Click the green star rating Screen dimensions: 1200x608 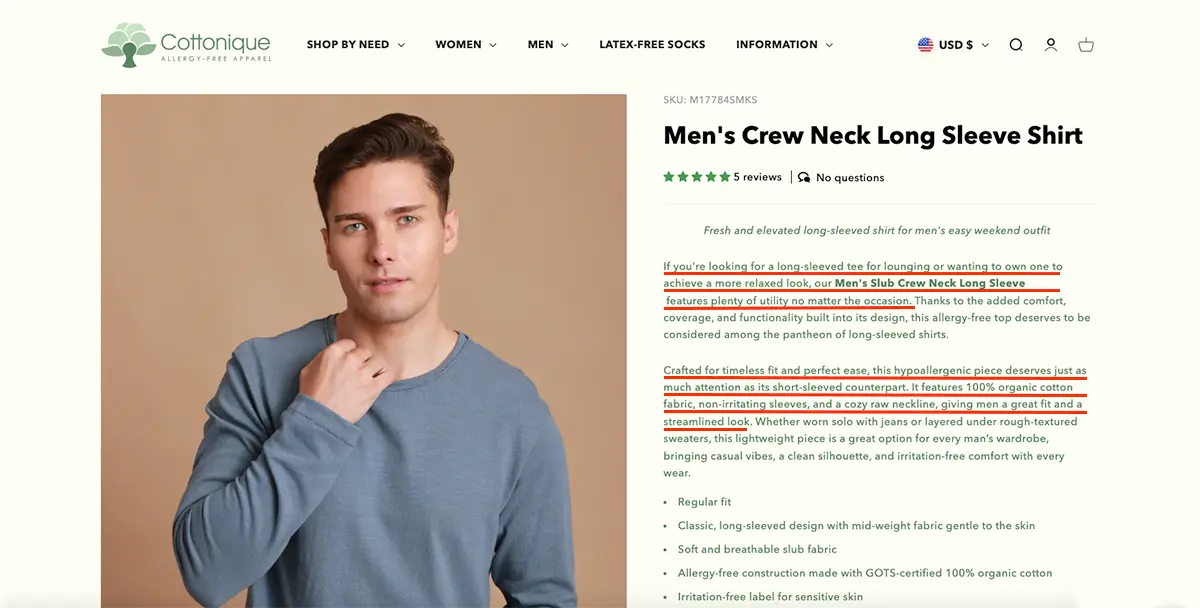point(696,177)
